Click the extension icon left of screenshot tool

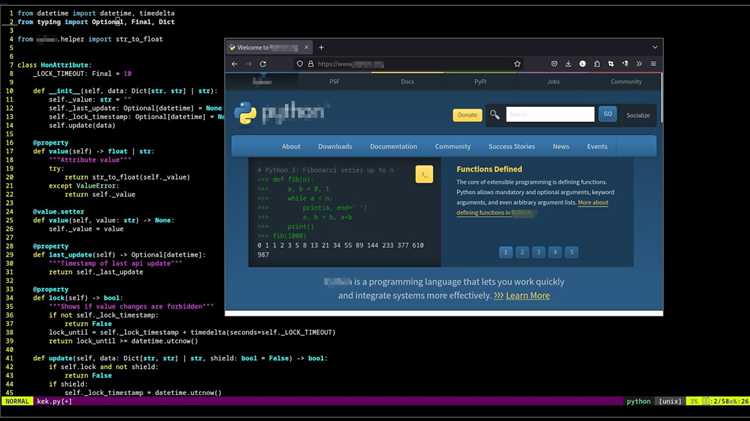597,64
